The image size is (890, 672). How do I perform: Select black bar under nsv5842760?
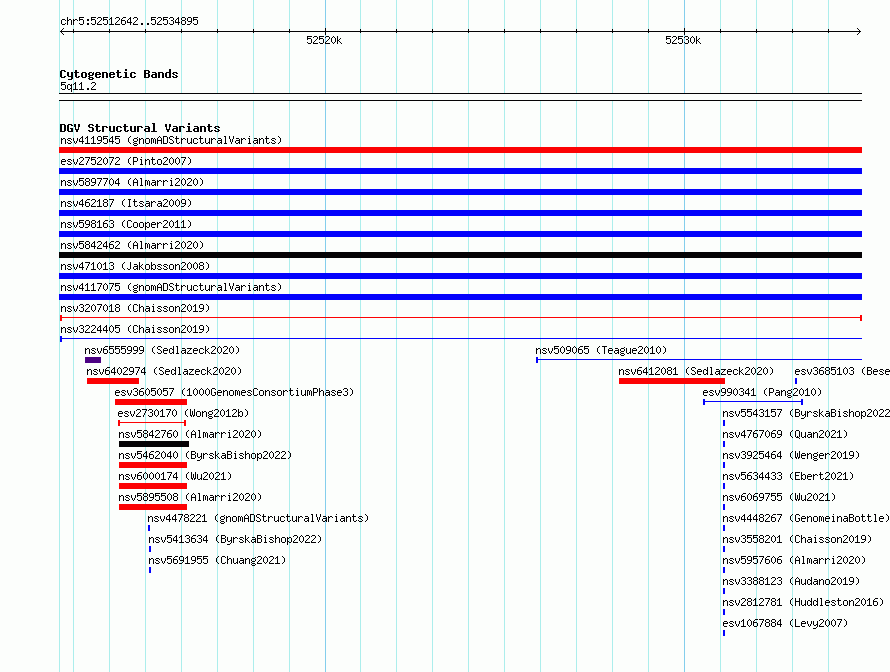click(154, 444)
